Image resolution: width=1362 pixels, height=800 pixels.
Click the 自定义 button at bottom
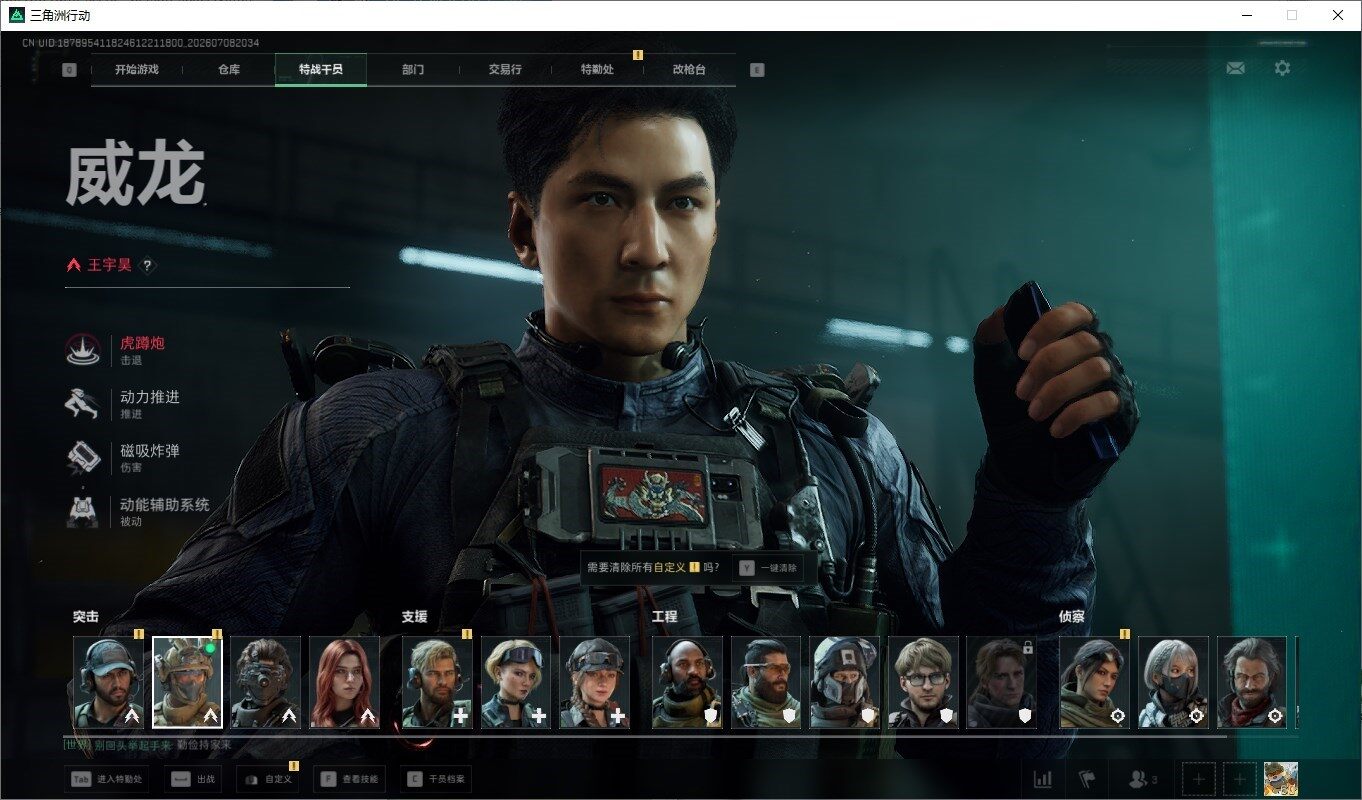(268, 779)
